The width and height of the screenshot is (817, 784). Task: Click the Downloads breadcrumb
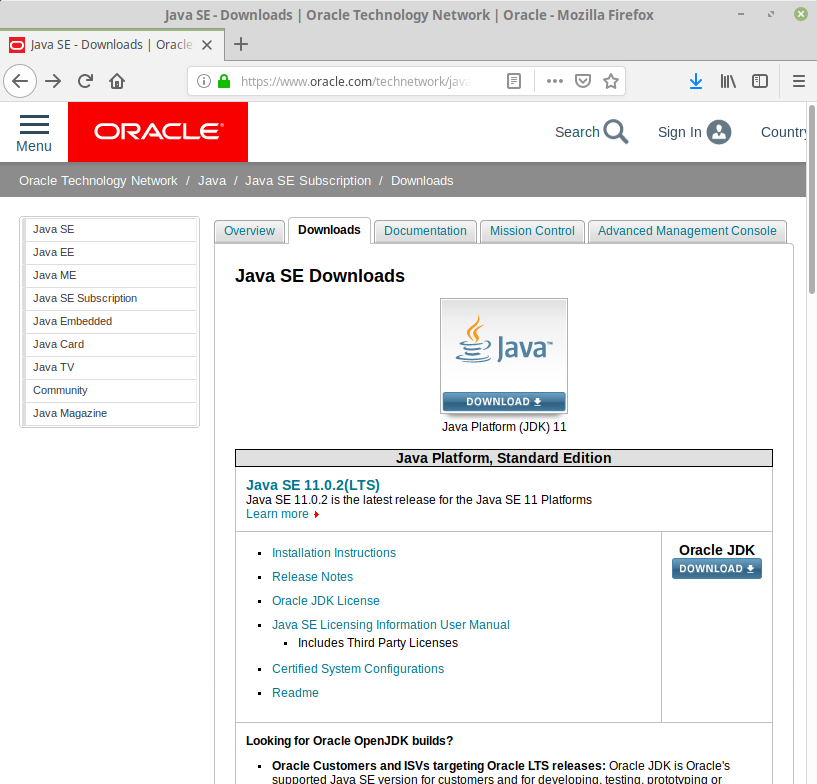click(x=422, y=181)
